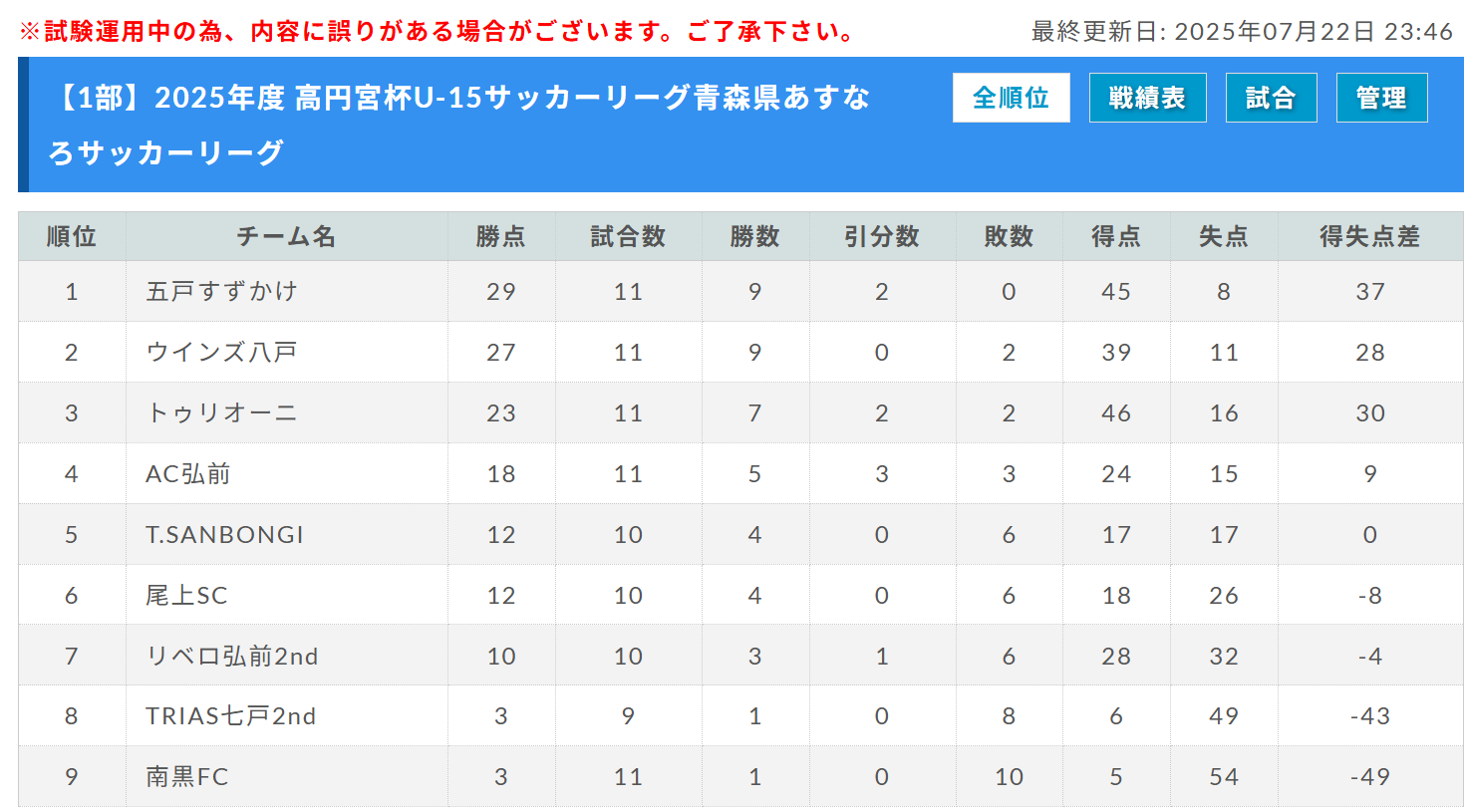Click the 勝点 column header
1466x812 pixels.
click(x=501, y=236)
